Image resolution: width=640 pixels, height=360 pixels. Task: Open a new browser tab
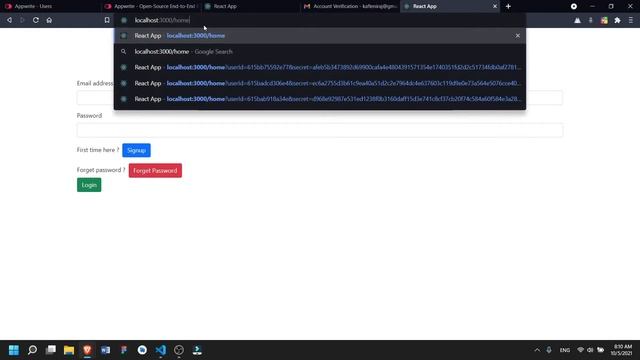pyautogui.click(x=508, y=6)
